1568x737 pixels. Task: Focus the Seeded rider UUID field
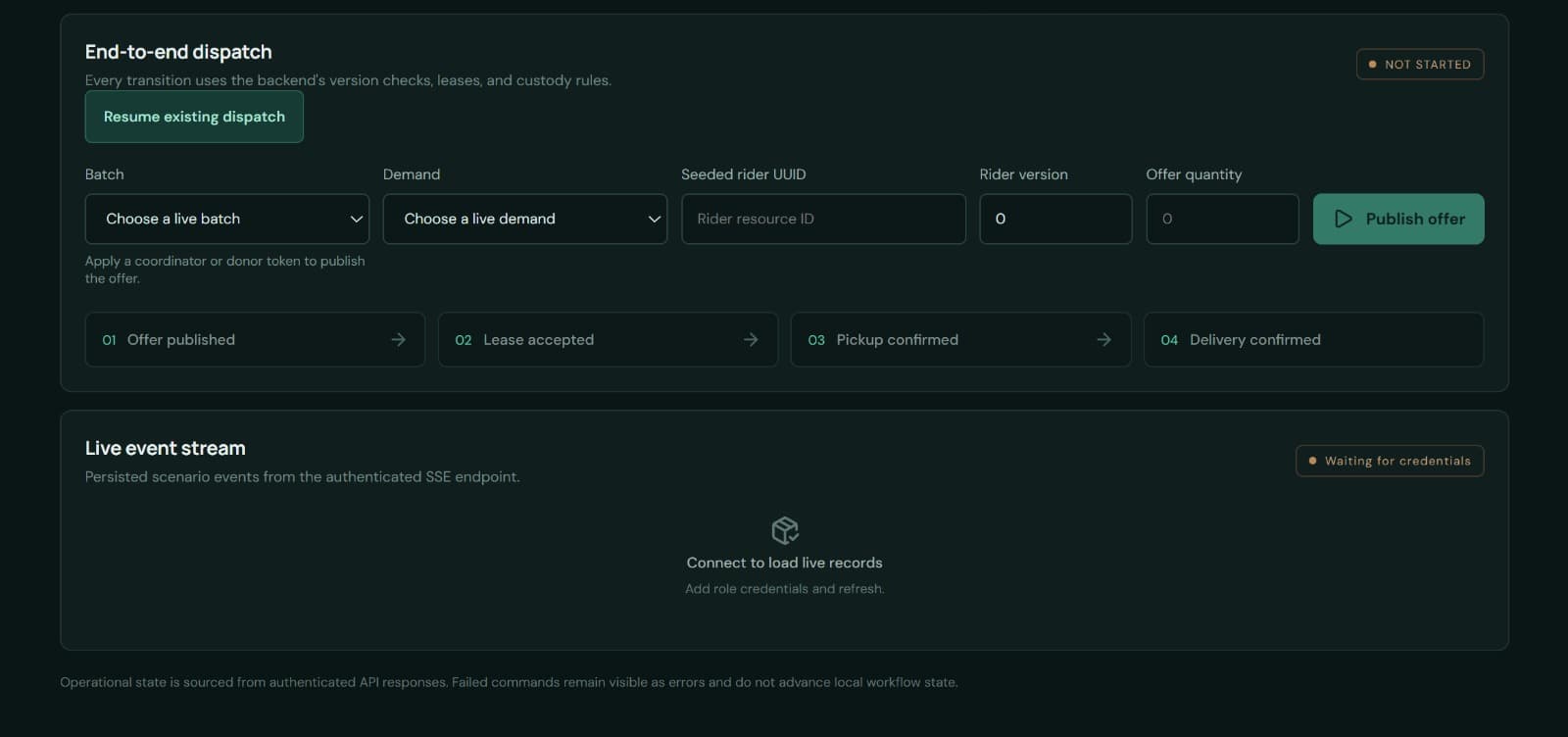click(x=823, y=219)
